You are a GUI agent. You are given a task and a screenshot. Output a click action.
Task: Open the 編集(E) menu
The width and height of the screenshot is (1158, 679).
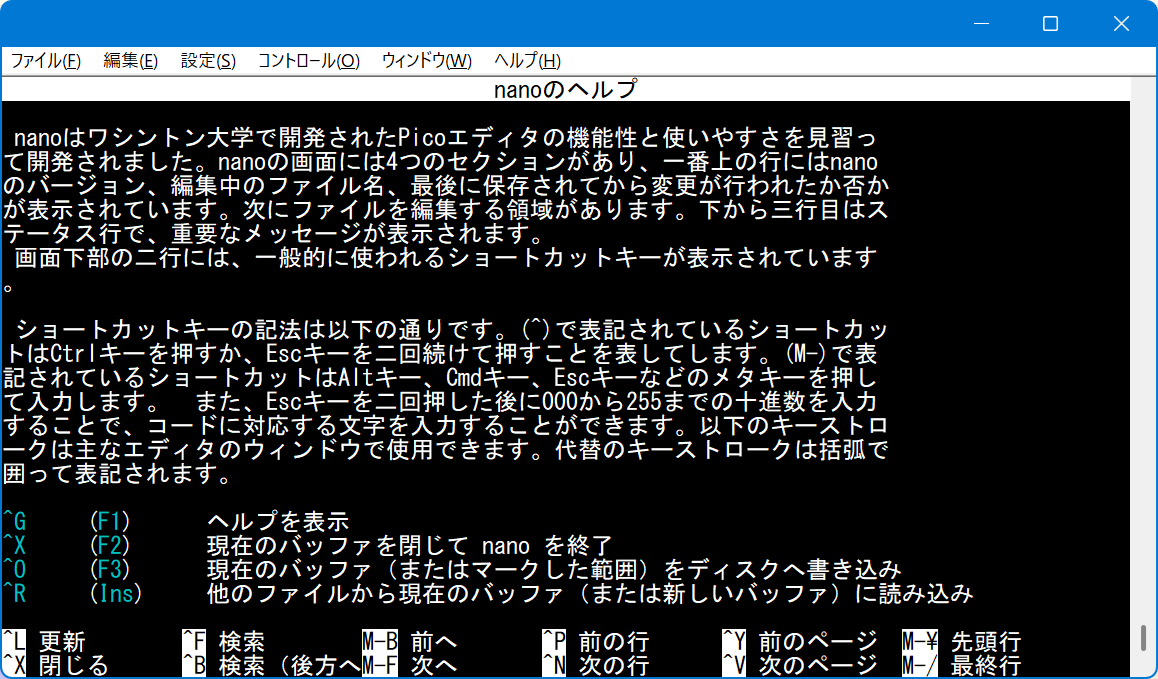click(x=131, y=61)
